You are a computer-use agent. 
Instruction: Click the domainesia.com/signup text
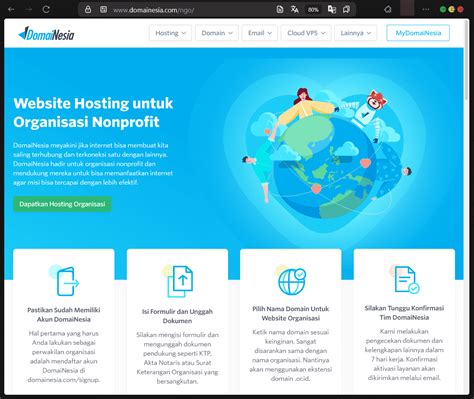(x=64, y=380)
